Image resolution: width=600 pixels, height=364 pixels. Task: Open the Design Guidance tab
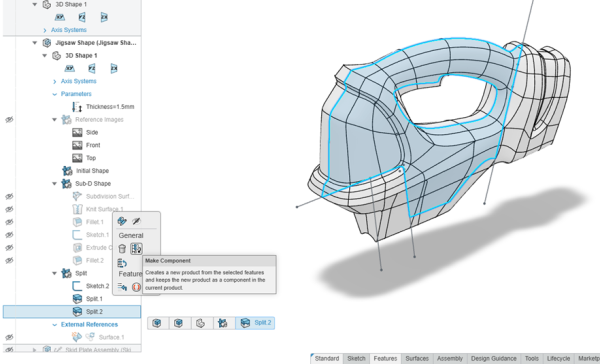coord(494,359)
